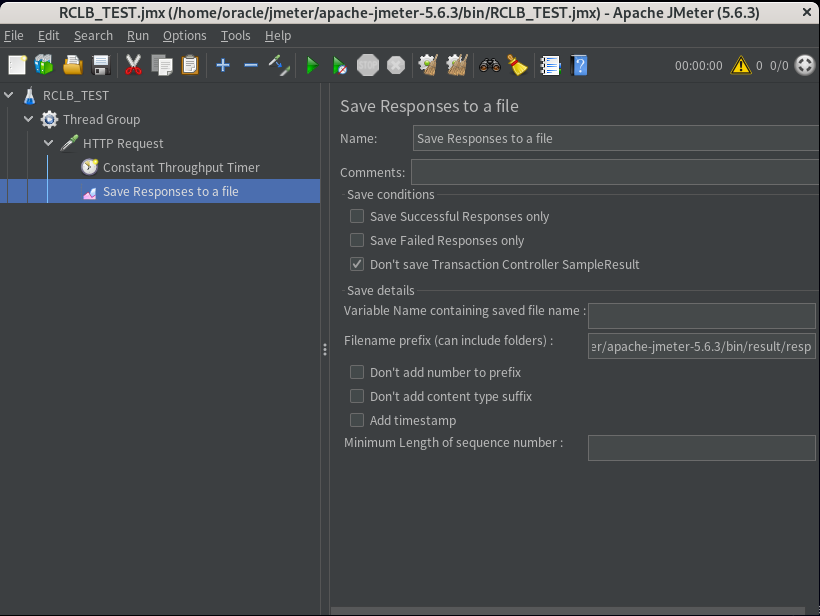Enable Save Successful Responses only
820x616 pixels.
[x=357, y=216]
